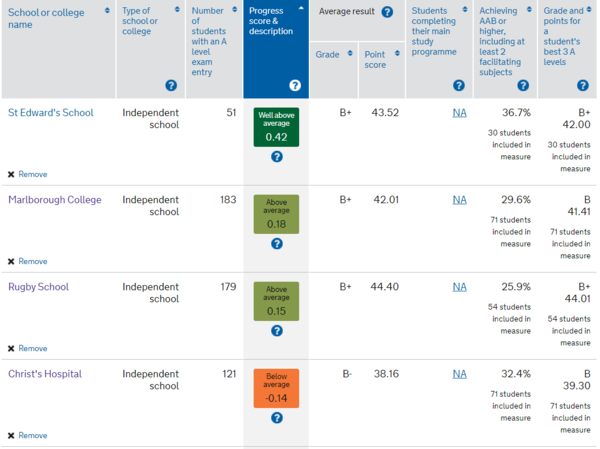
Task: Sort by Type of school or college
Action: [177, 9]
